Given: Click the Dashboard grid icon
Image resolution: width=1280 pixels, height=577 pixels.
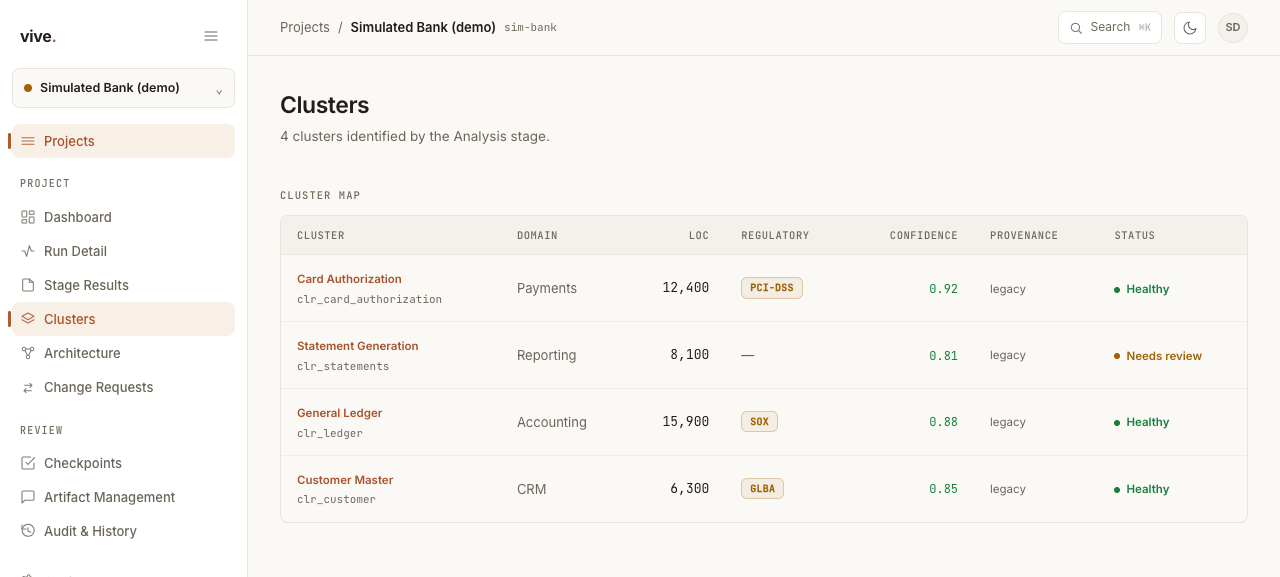Looking at the screenshot, I should coord(28,217).
